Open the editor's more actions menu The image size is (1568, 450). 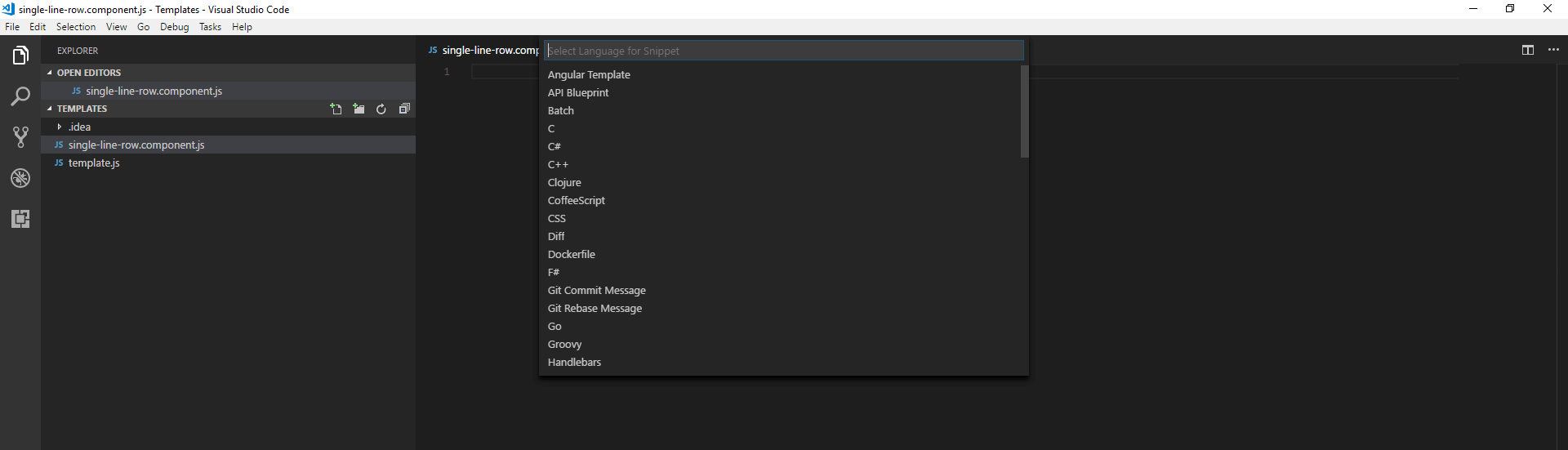click(1553, 50)
